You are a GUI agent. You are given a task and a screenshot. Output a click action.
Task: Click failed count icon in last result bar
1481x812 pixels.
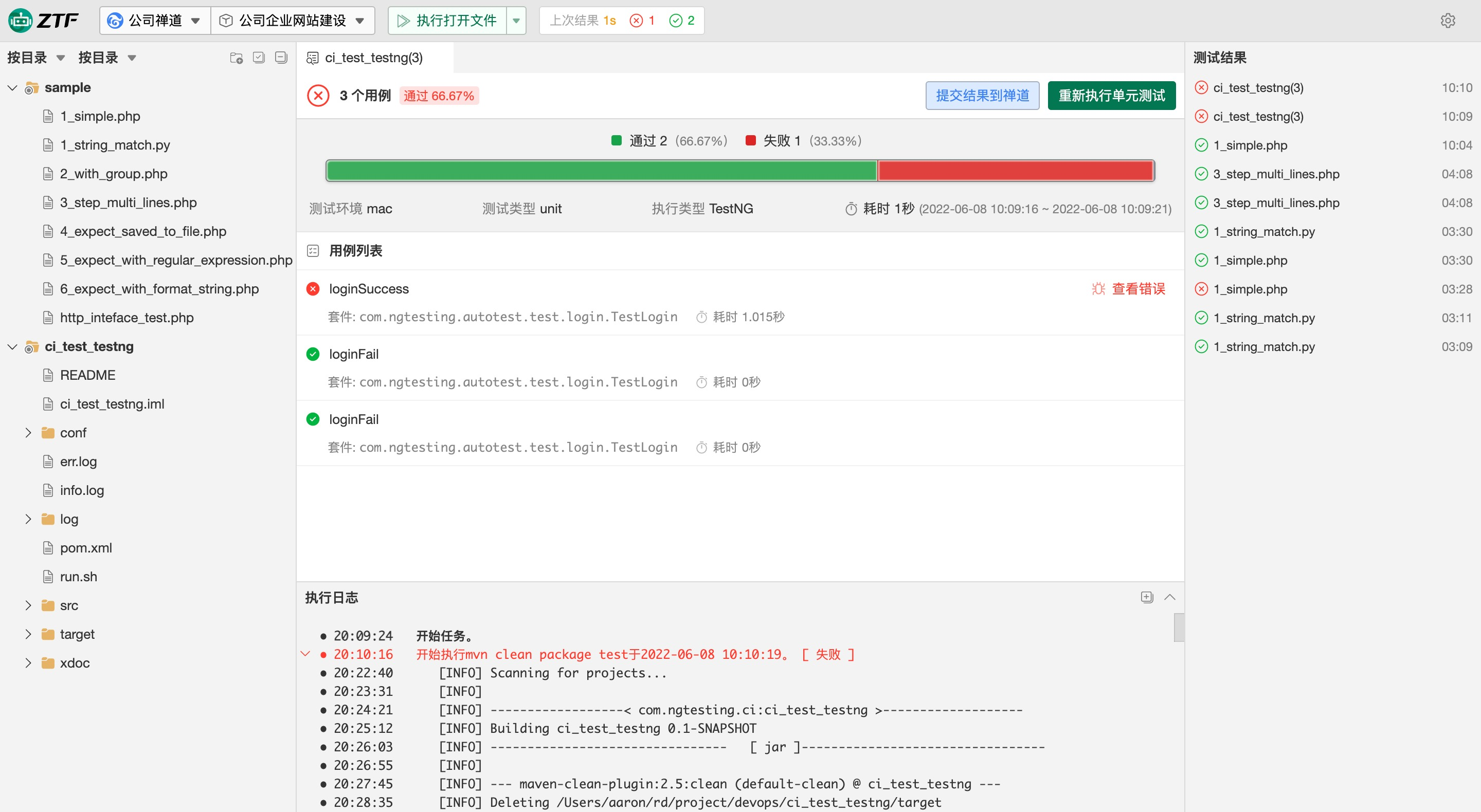coord(636,21)
